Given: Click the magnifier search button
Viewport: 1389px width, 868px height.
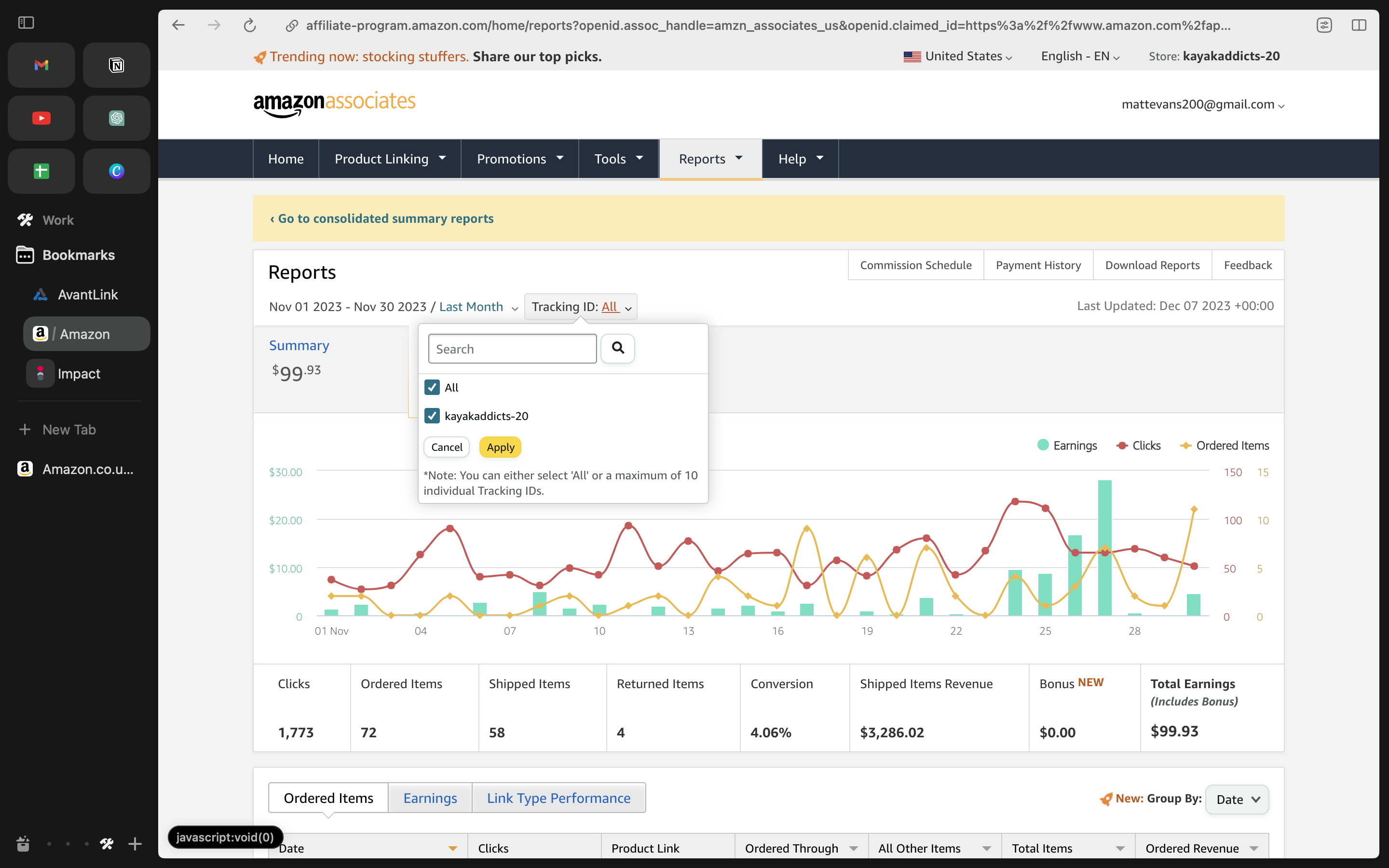Looking at the screenshot, I should point(618,348).
